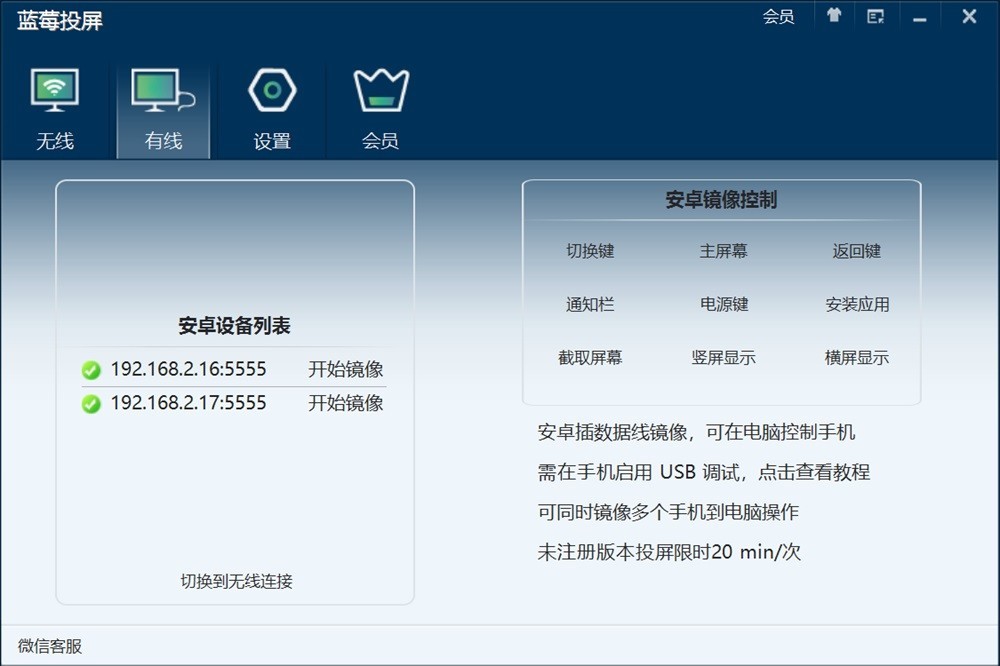Image resolution: width=1000 pixels, height=666 pixels.
Task: Enable 竖屏显示 portrait display mode
Action: tap(722, 357)
